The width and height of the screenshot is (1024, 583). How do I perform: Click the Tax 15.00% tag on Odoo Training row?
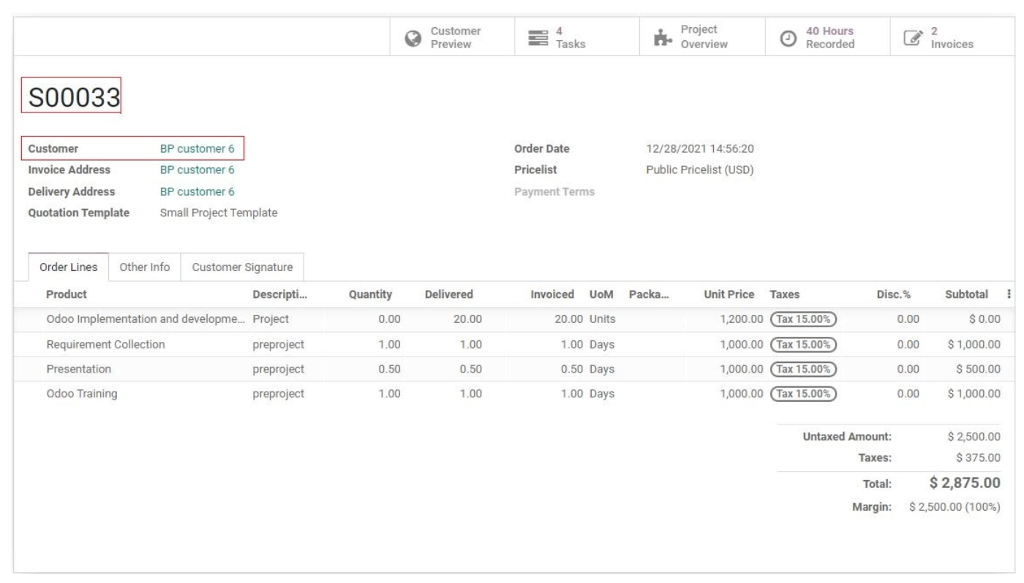(803, 394)
